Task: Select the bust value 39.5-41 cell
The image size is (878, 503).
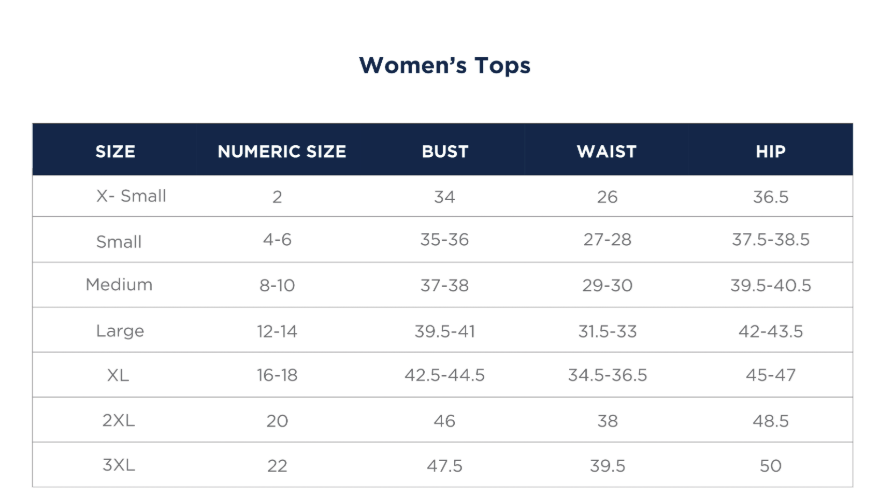Action: pos(445,331)
